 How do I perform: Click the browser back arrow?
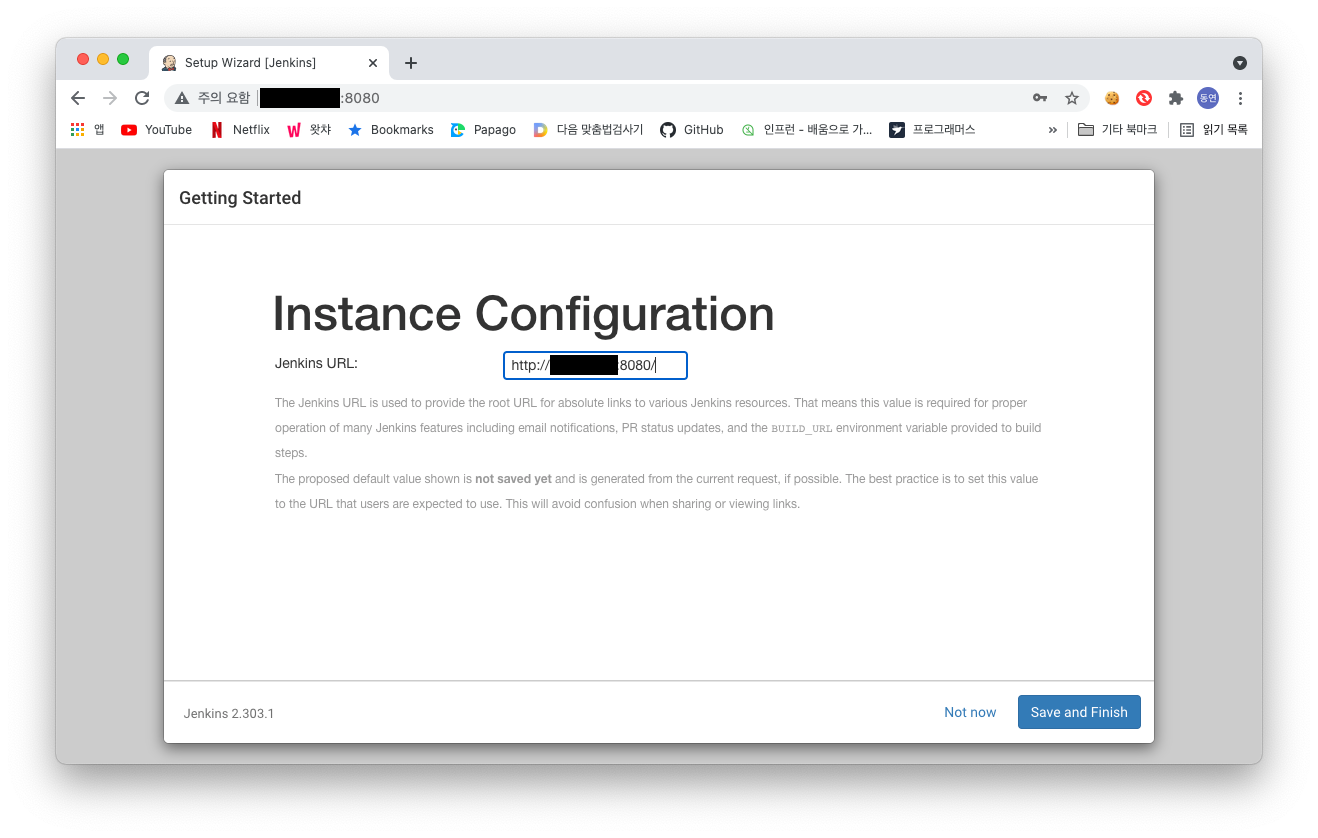pos(78,98)
